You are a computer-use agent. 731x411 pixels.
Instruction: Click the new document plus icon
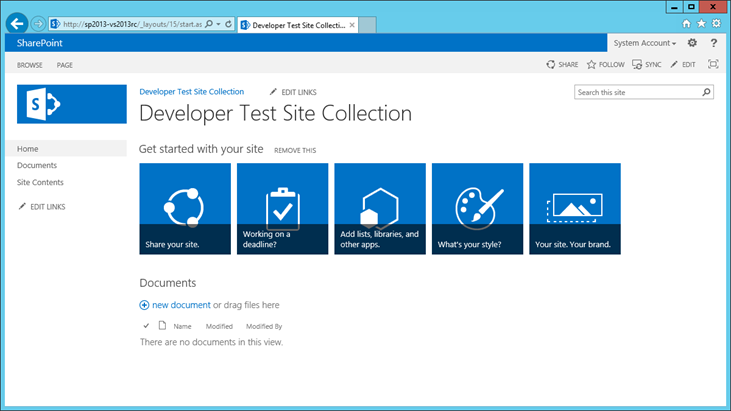[x=145, y=305]
